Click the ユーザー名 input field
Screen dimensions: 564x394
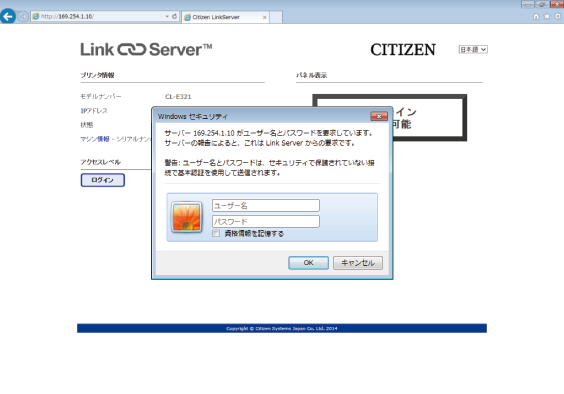click(x=266, y=205)
